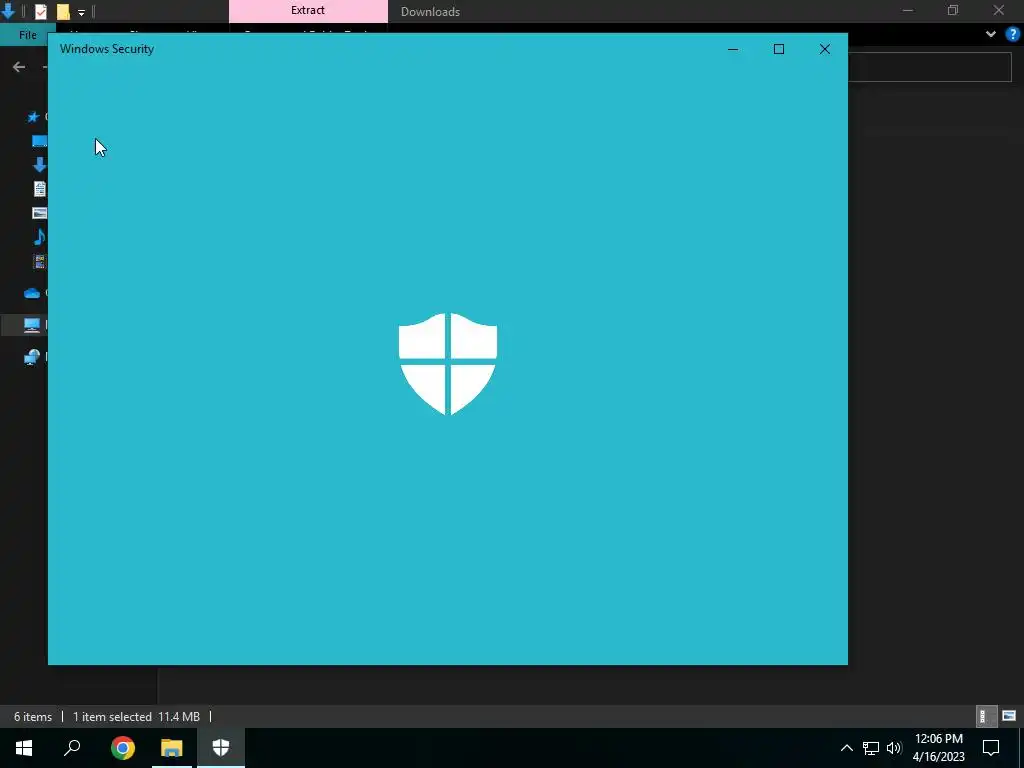The height and width of the screenshot is (768, 1024).
Task: Open the Videos filmstrip icon in the sidebar
Action: tap(39, 261)
